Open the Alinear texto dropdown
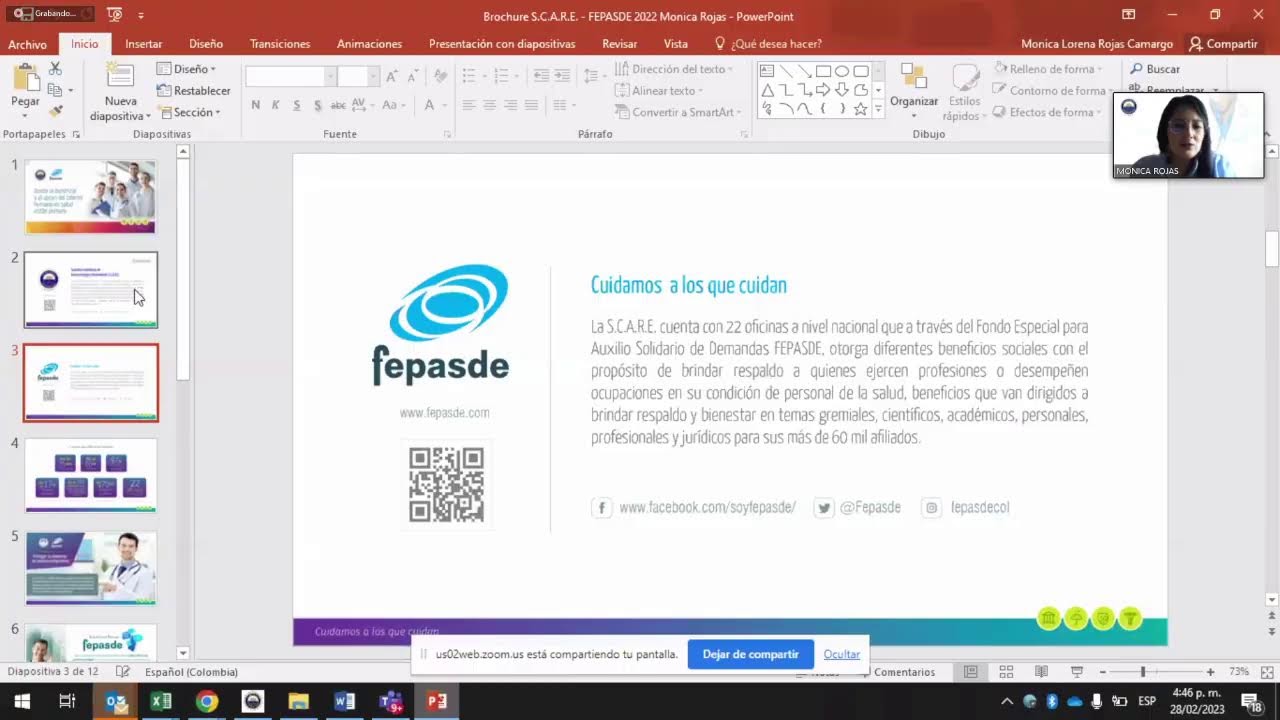This screenshot has height=720, width=1280. coord(659,90)
